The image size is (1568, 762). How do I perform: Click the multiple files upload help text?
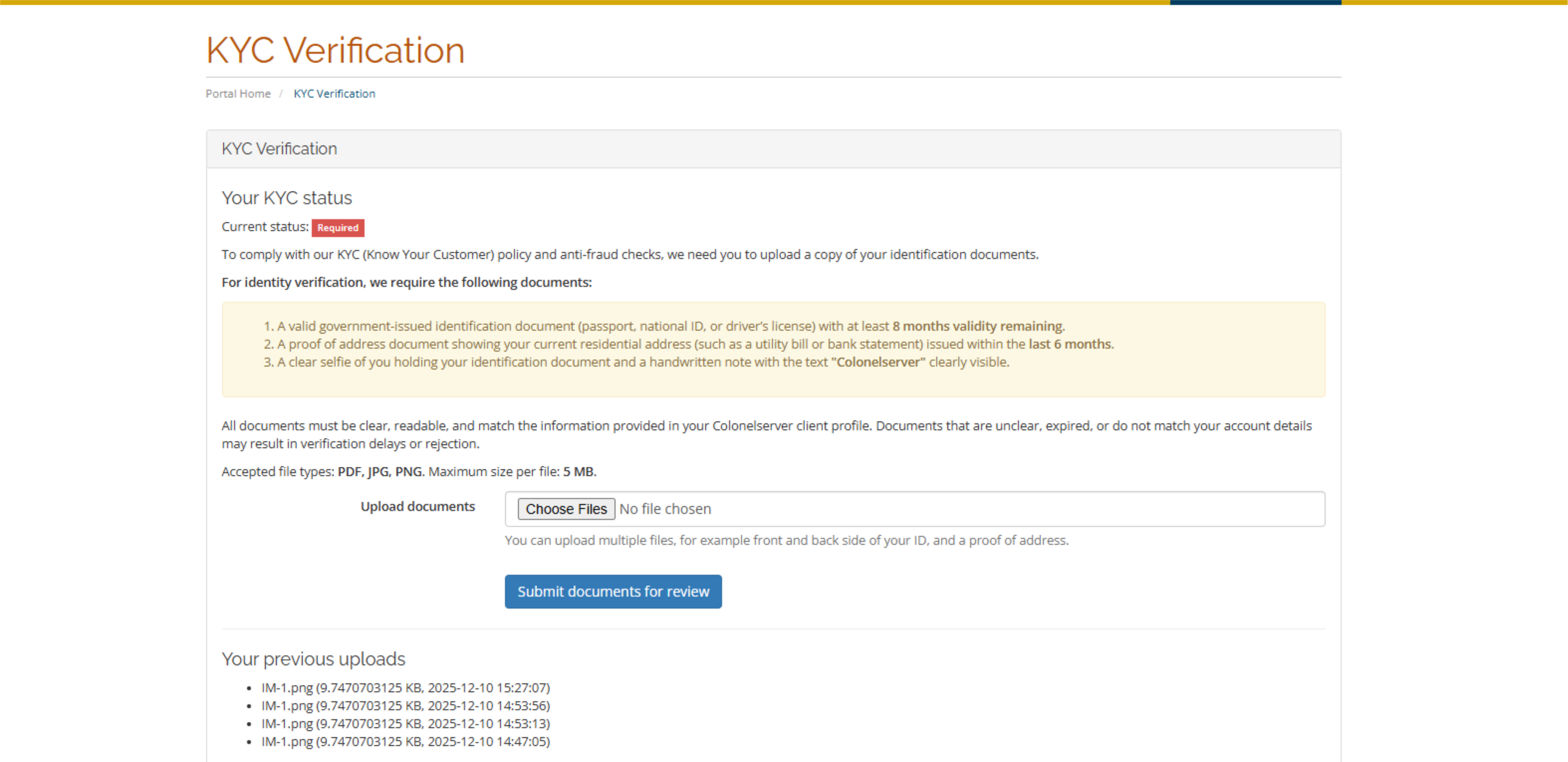pyautogui.click(x=786, y=541)
